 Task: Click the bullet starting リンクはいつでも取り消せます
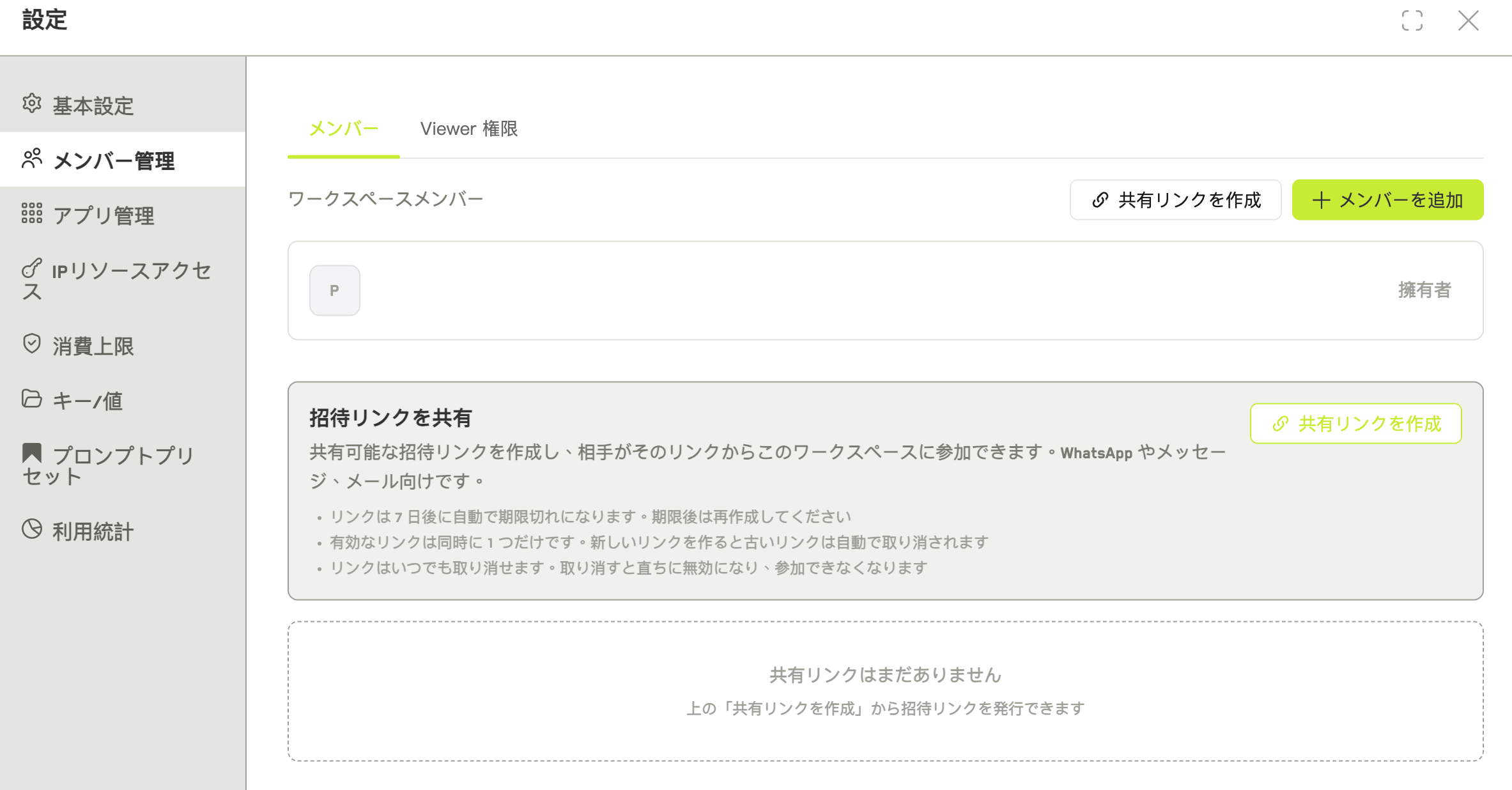(629, 568)
